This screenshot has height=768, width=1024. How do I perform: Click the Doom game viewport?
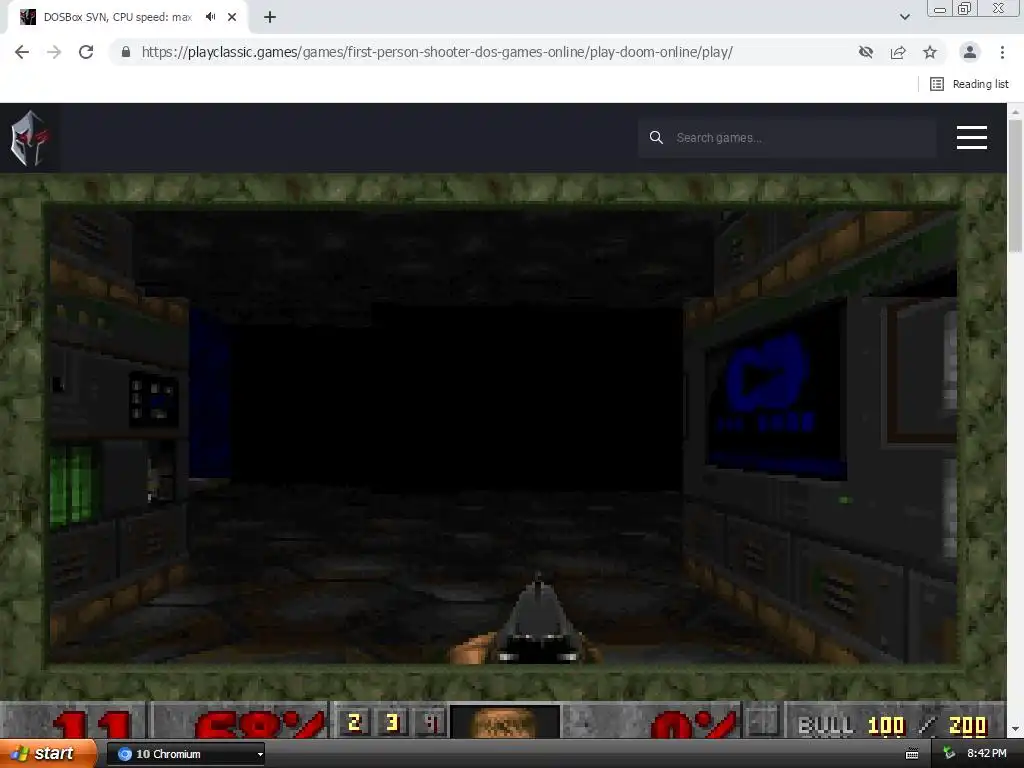click(x=503, y=436)
